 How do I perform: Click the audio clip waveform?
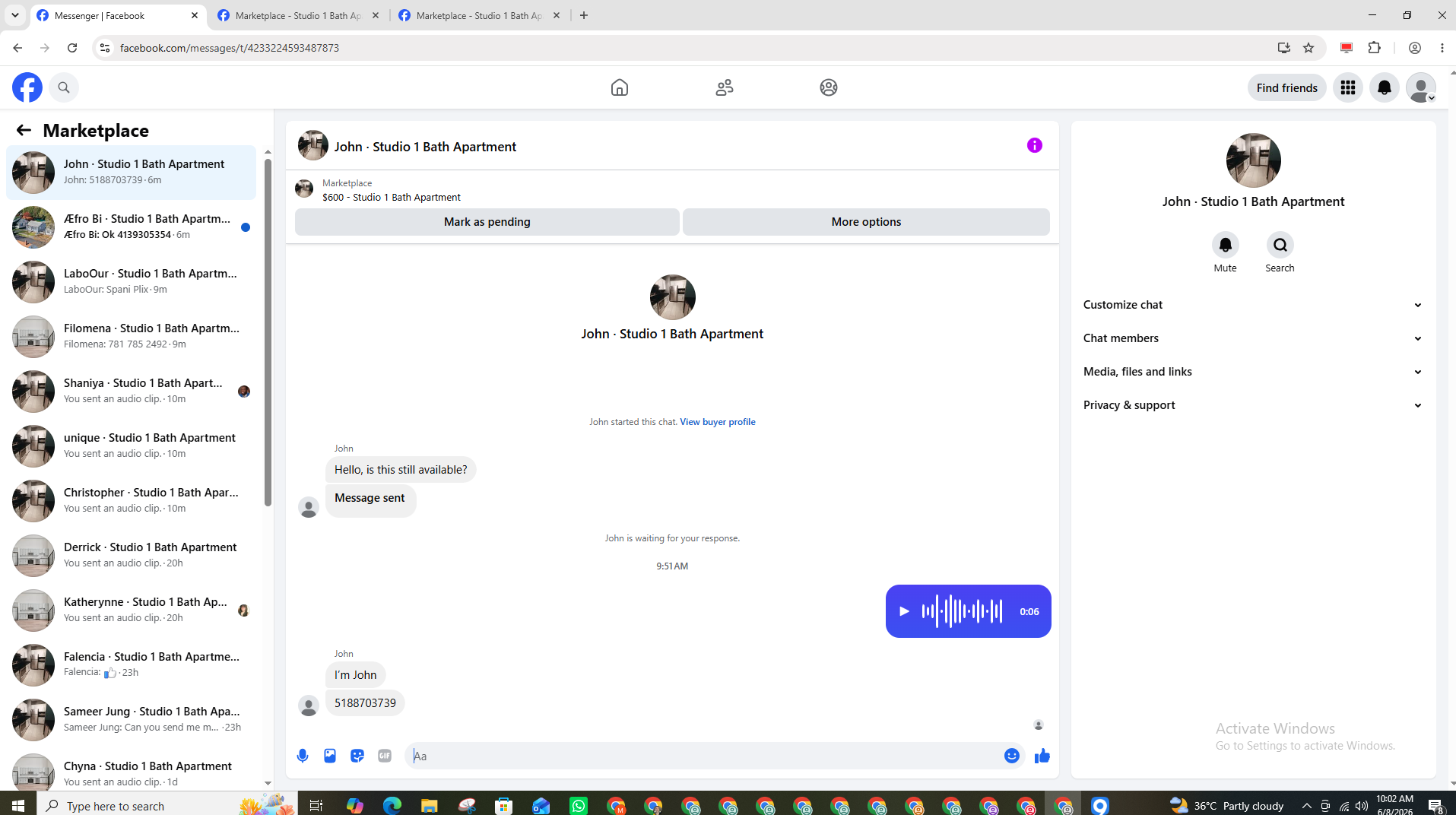pos(963,611)
